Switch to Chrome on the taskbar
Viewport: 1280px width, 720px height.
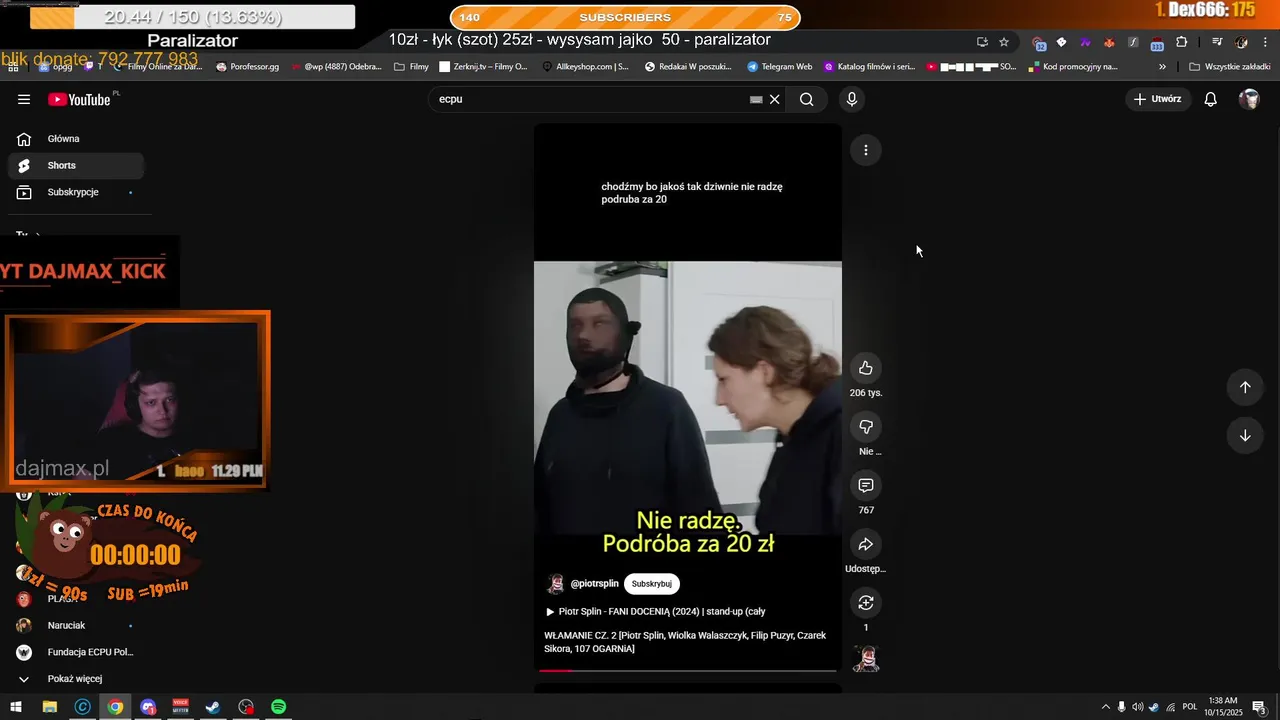pyautogui.click(x=115, y=707)
